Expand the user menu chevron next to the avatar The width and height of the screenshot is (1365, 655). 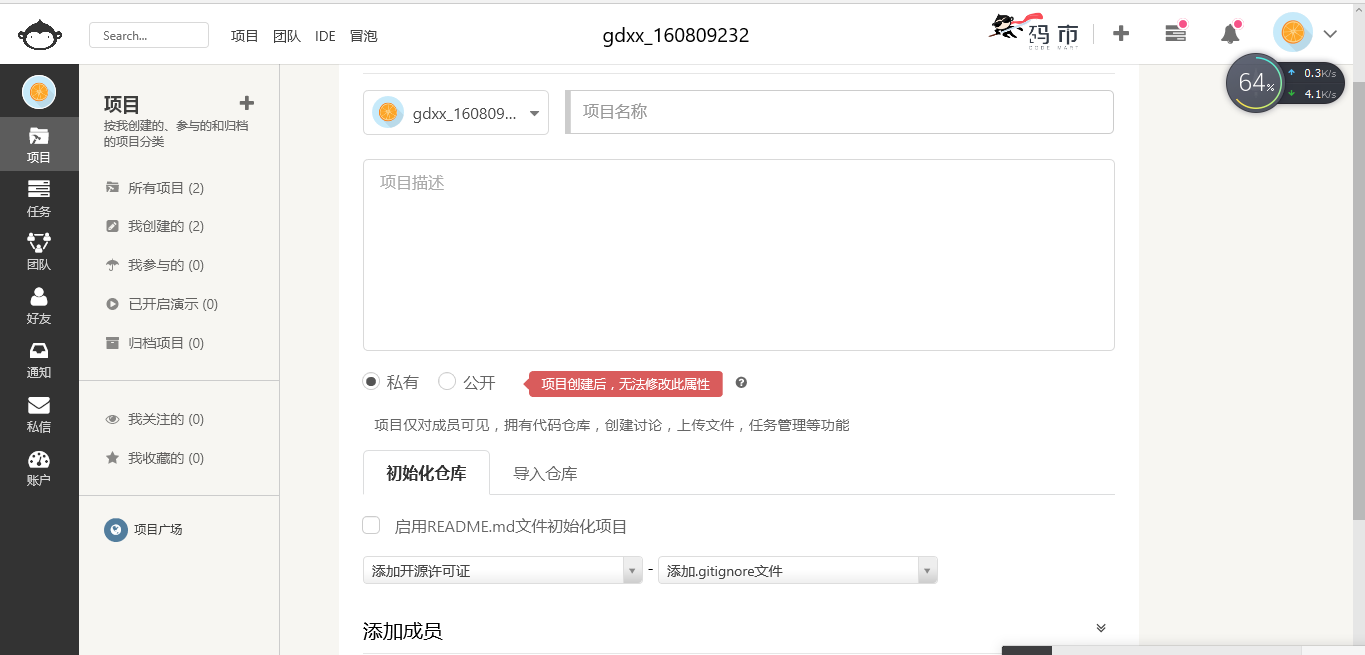tap(1330, 34)
